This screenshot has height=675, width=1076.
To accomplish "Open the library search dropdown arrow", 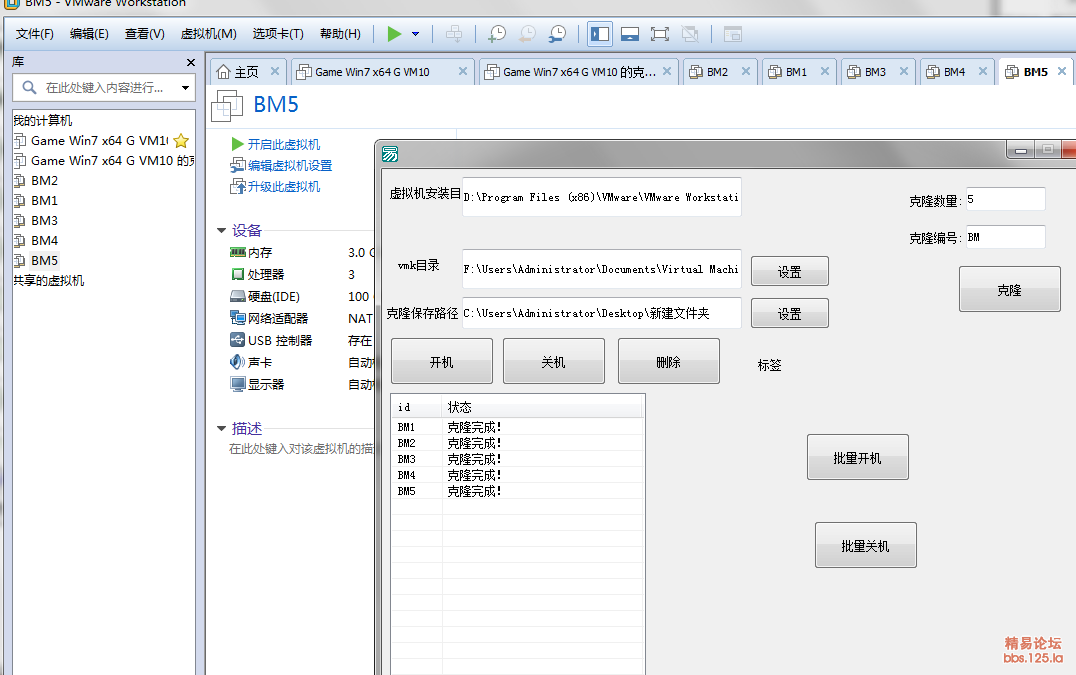I will click(185, 88).
